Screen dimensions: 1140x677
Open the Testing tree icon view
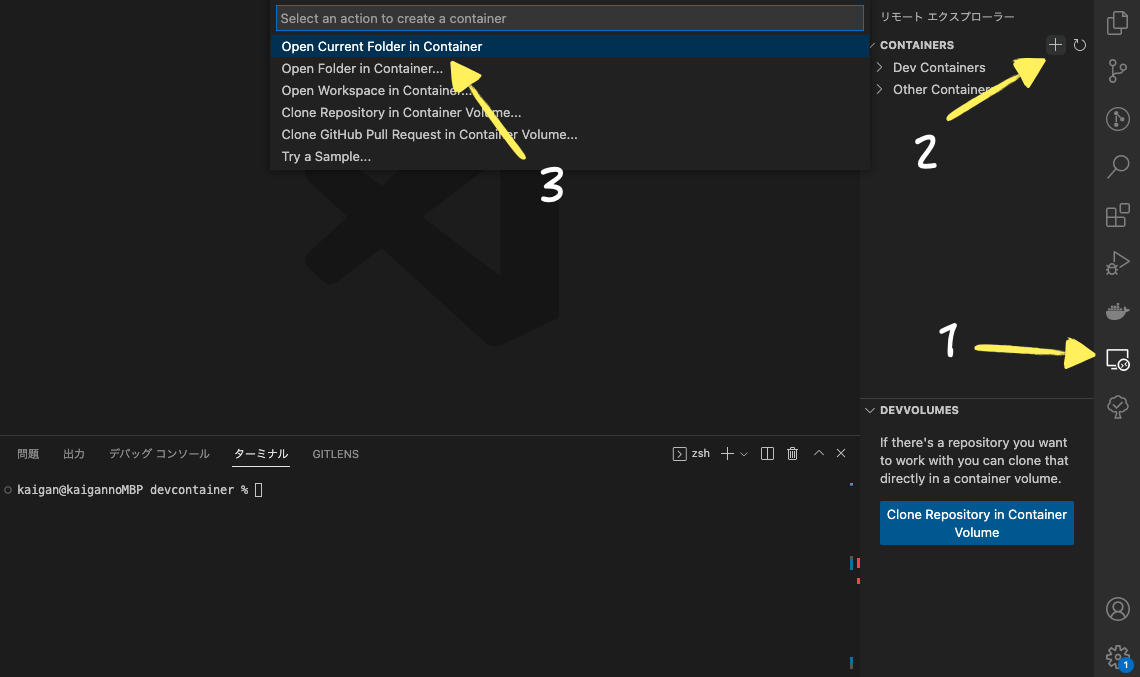click(1117, 406)
